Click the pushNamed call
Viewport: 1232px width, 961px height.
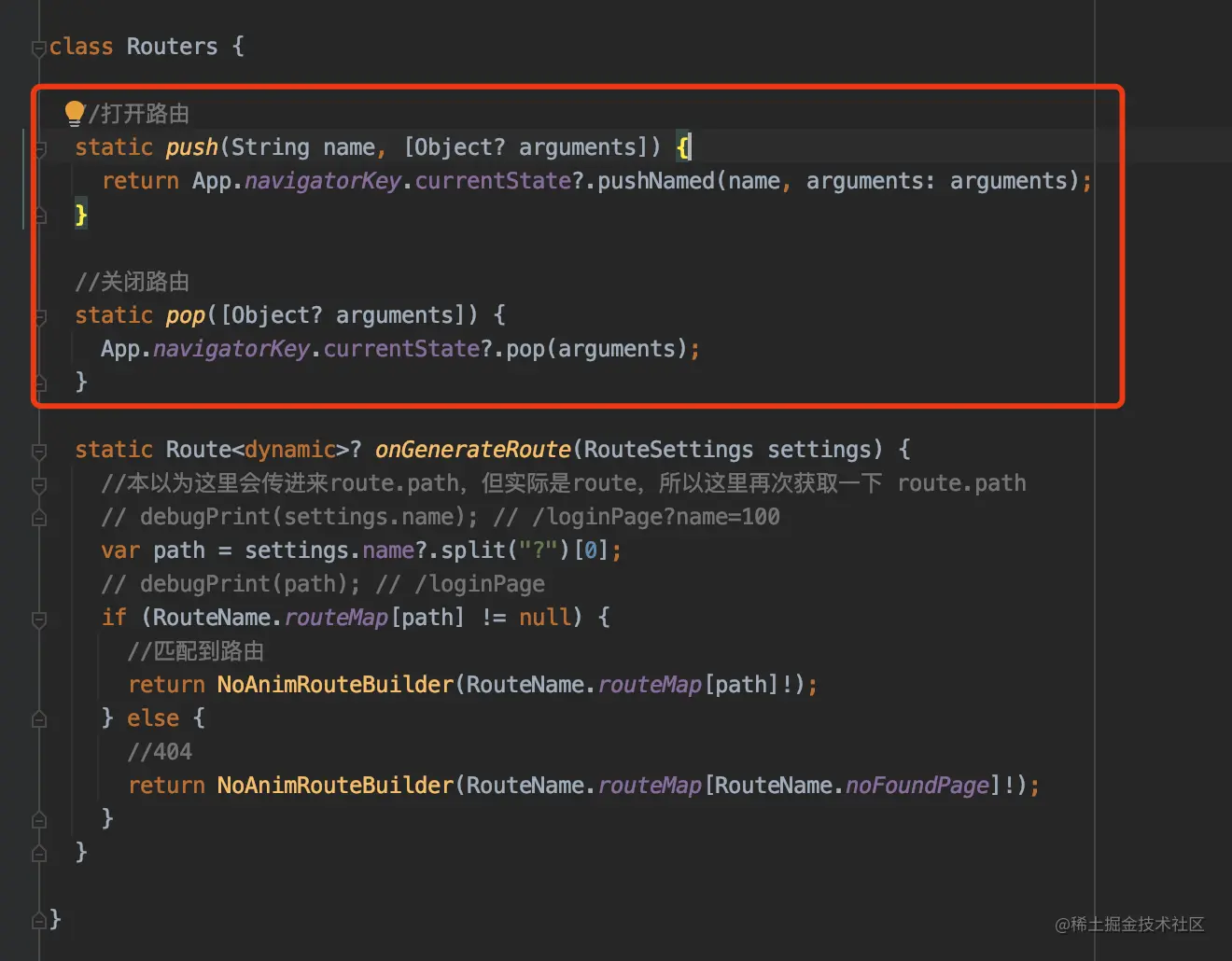655,181
